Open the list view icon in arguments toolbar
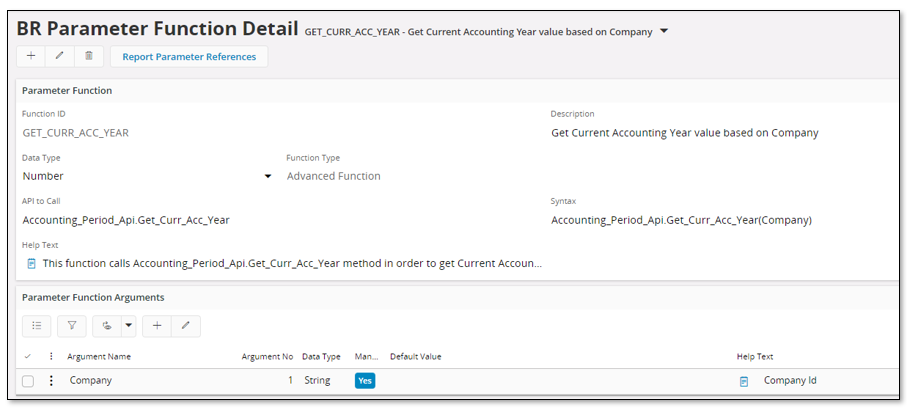Screen dimensions: 907x409 point(37,326)
